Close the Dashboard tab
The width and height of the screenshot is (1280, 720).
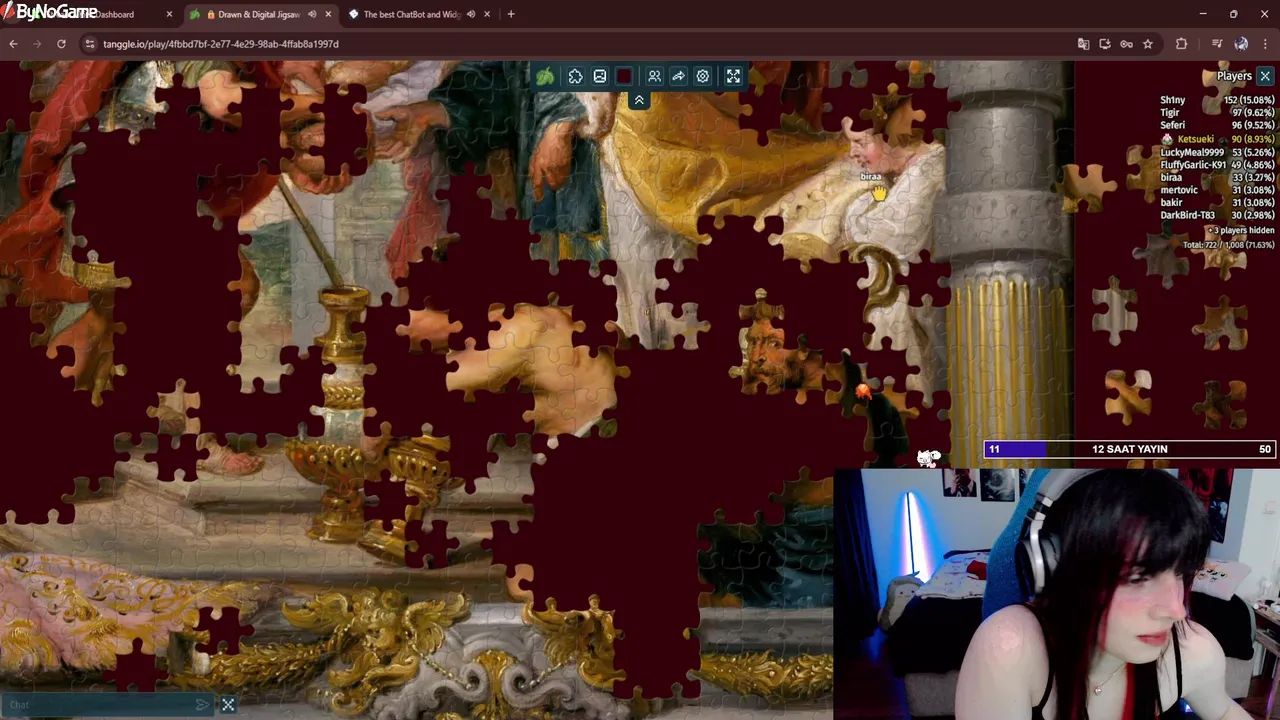tap(169, 14)
